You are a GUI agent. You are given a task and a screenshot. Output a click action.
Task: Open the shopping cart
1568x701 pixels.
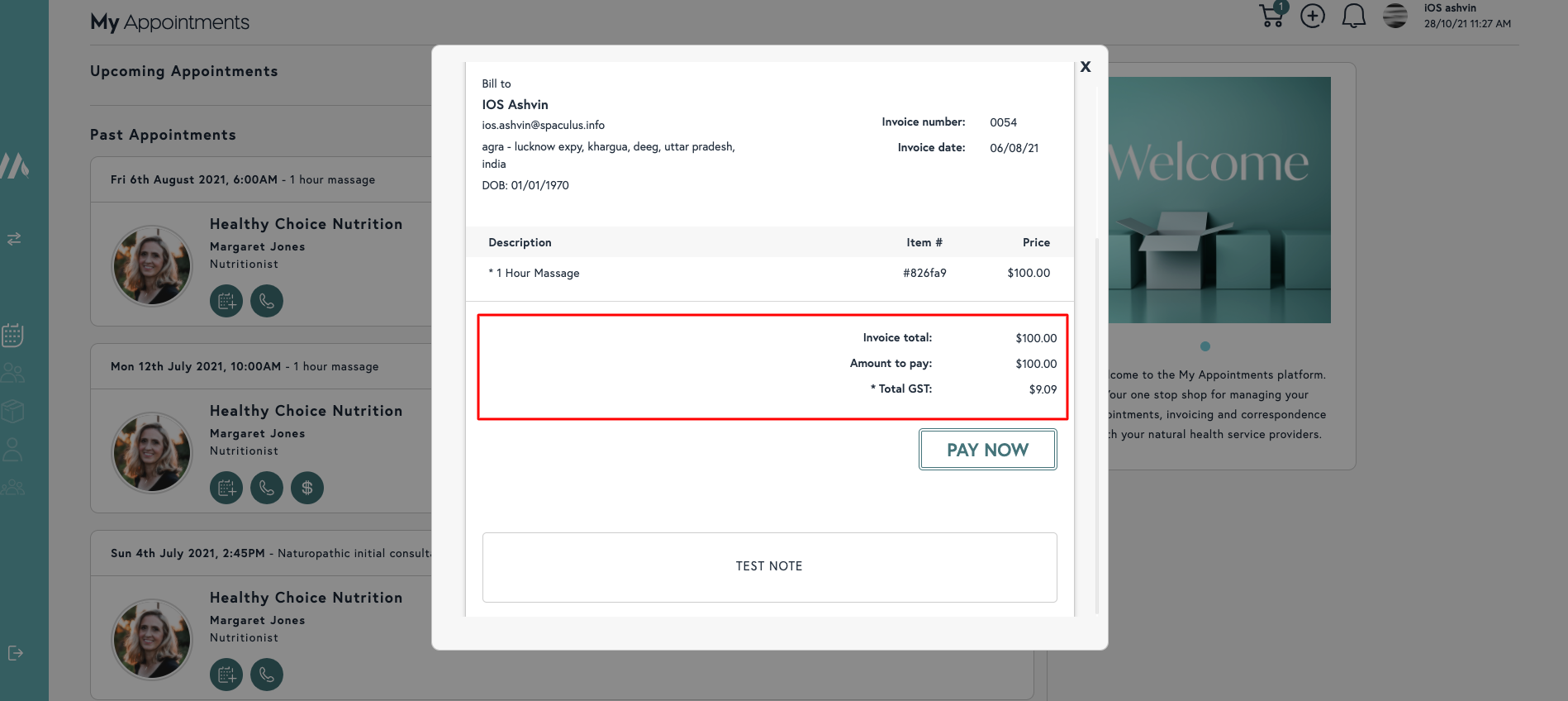pos(1271,16)
